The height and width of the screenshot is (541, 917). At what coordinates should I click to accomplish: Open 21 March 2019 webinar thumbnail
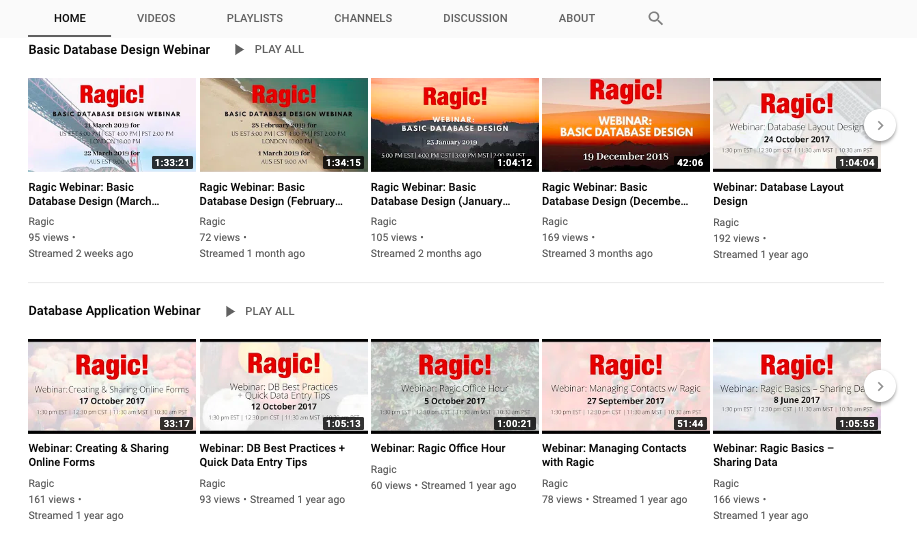tap(112, 125)
